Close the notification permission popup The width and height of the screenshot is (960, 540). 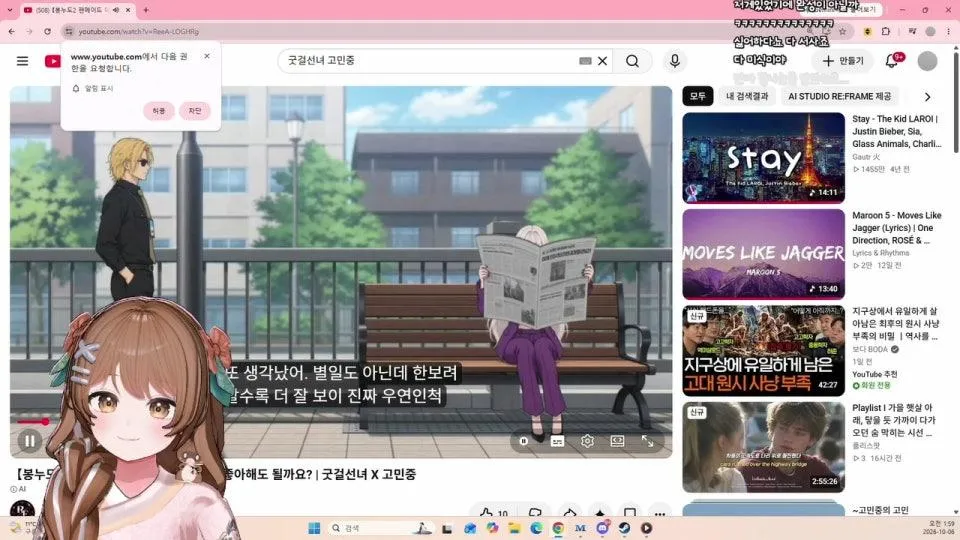[207, 56]
